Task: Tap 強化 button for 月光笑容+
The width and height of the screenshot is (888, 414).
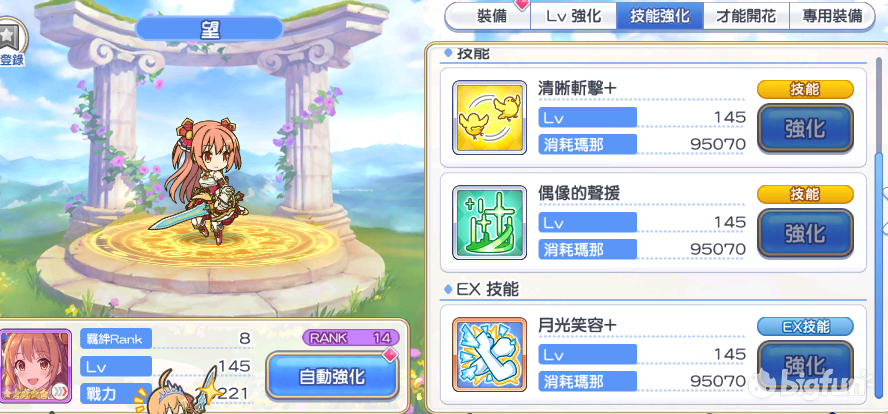Action: (x=805, y=364)
